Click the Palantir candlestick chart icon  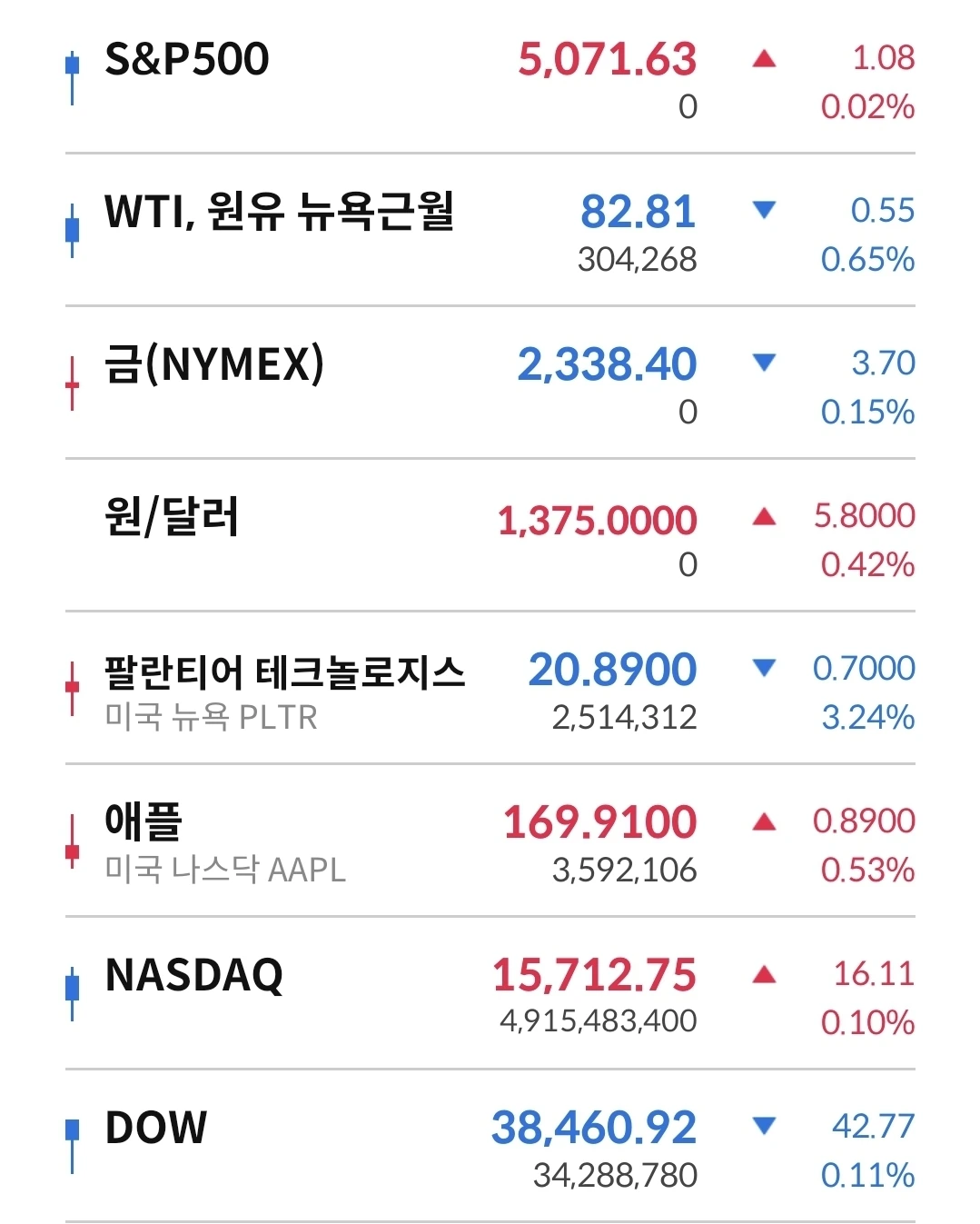[72, 688]
